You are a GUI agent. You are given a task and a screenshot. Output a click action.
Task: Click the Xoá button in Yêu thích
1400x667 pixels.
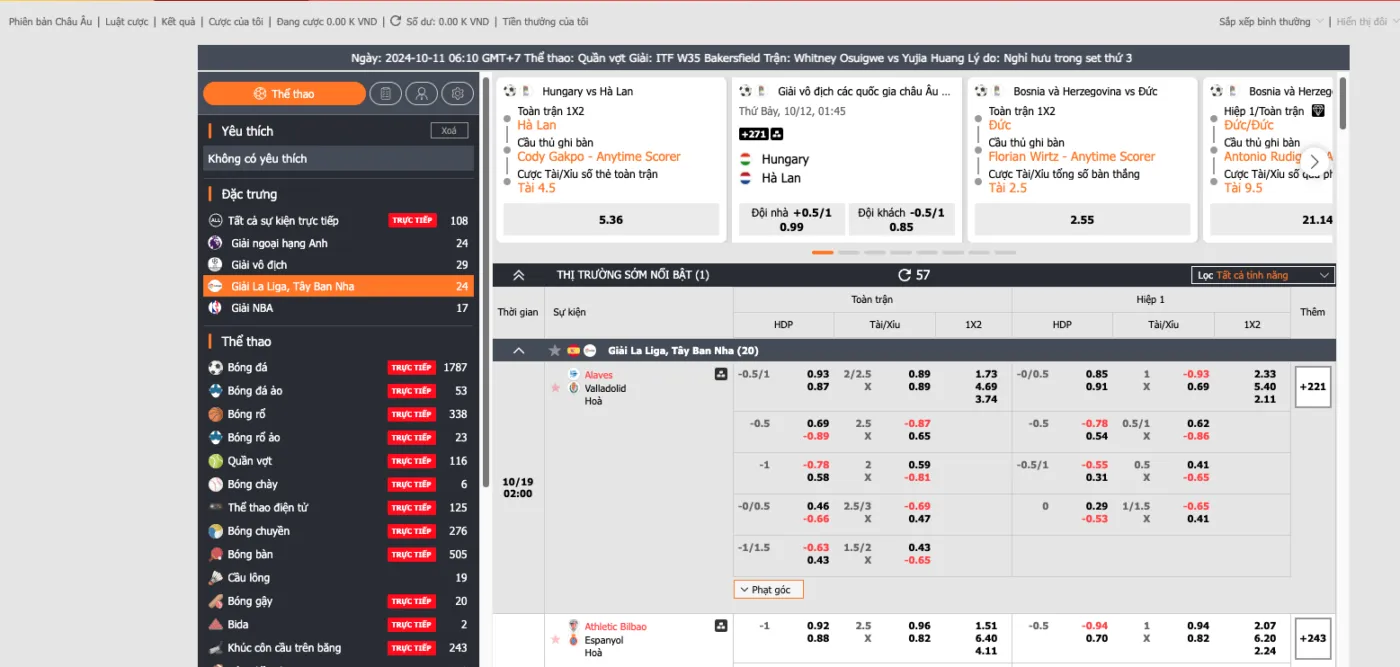coord(449,131)
